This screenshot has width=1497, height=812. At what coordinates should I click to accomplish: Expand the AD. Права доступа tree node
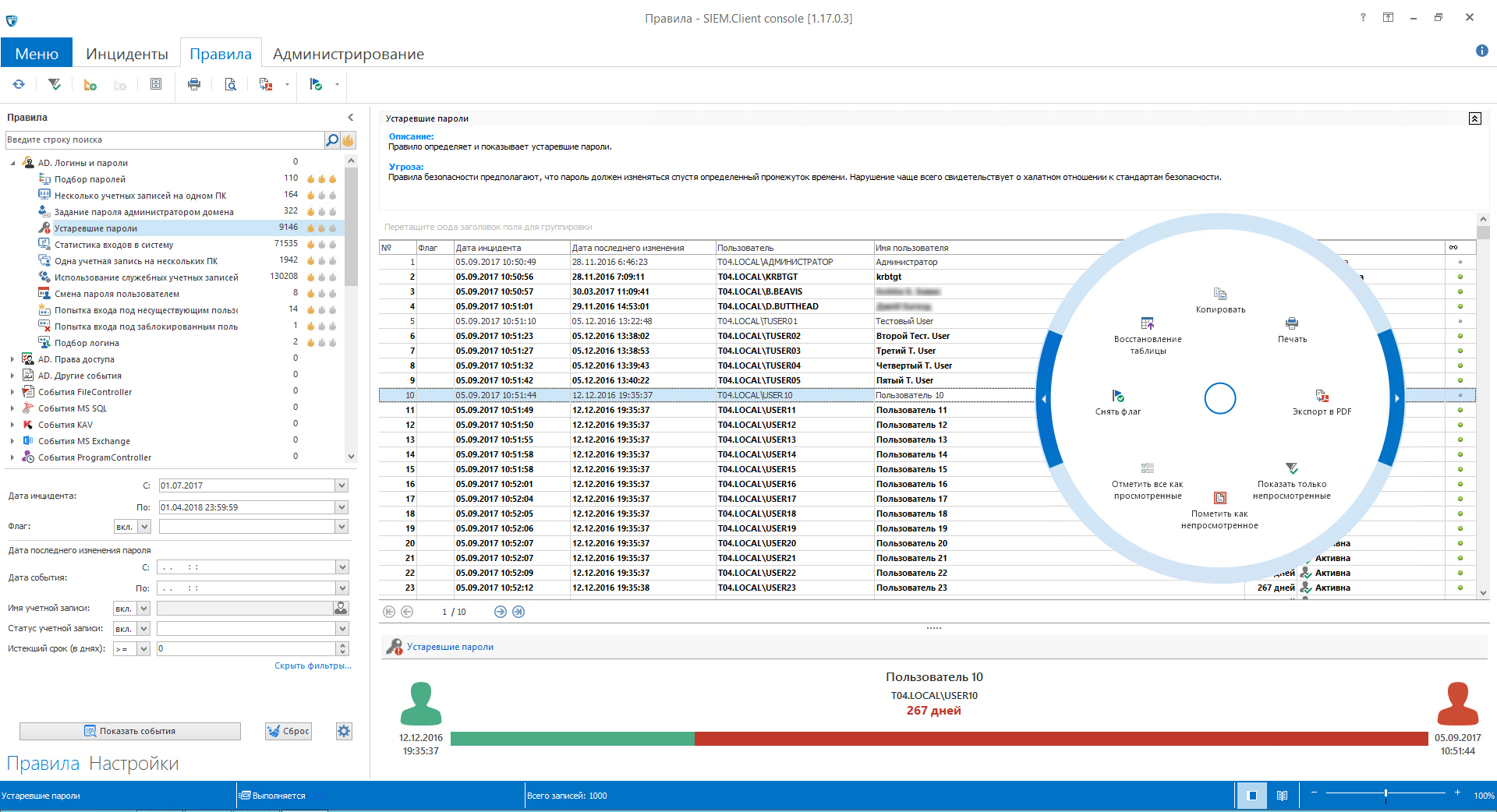click(x=12, y=359)
